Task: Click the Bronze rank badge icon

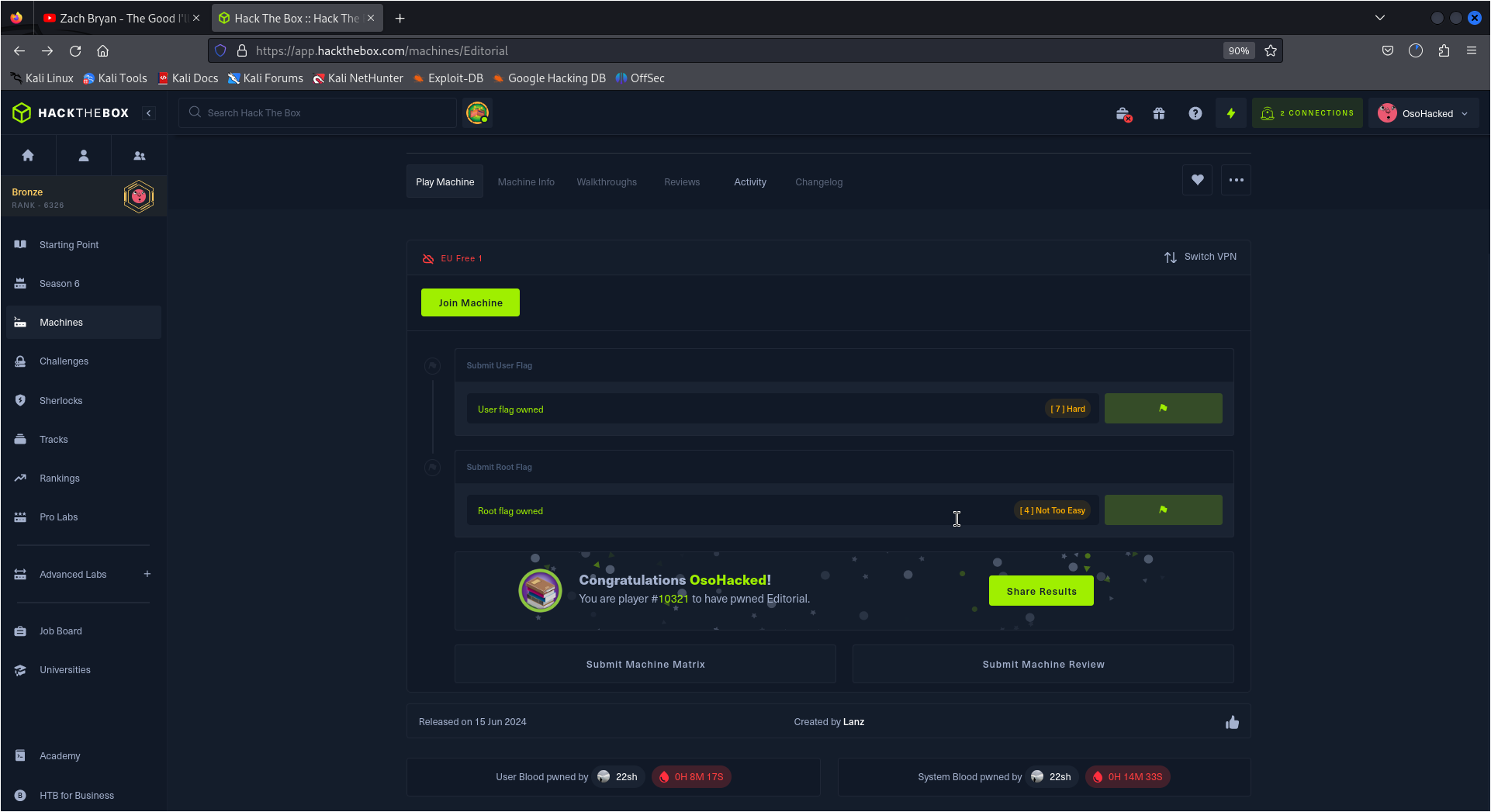Action: (x=139, y=197)
